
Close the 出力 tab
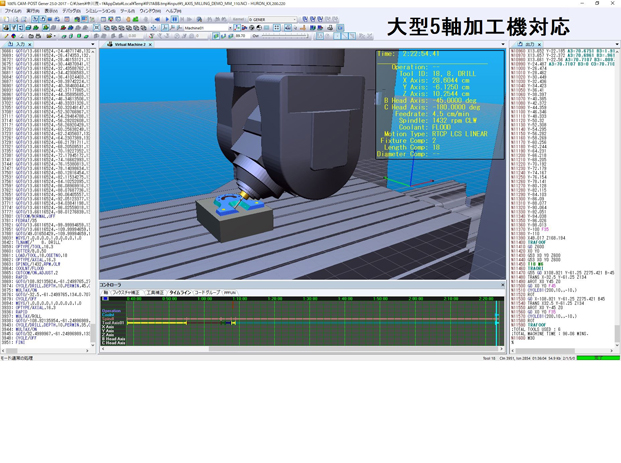(x=539, y=44)
